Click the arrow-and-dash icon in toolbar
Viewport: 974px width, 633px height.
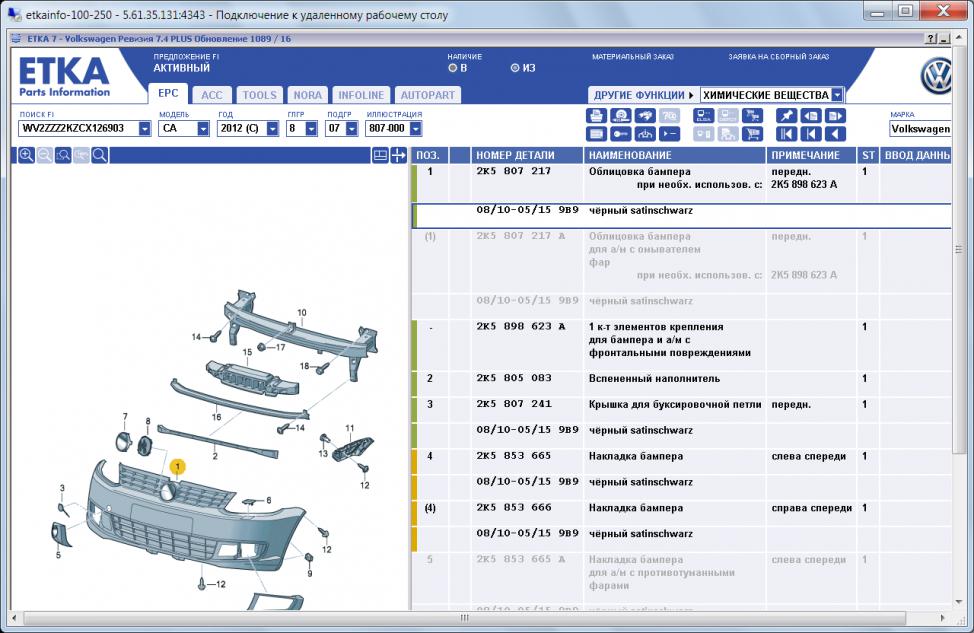point(670,134)
